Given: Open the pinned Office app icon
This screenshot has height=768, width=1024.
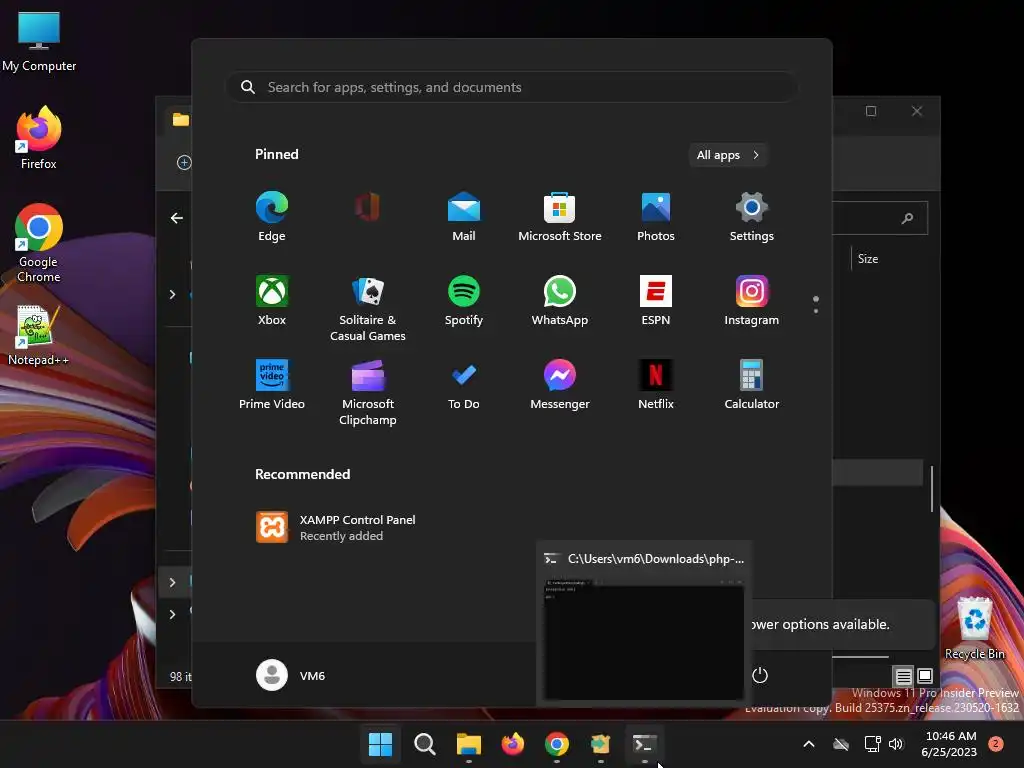Looking at the screenshot, I should click(x=367, y=208).
